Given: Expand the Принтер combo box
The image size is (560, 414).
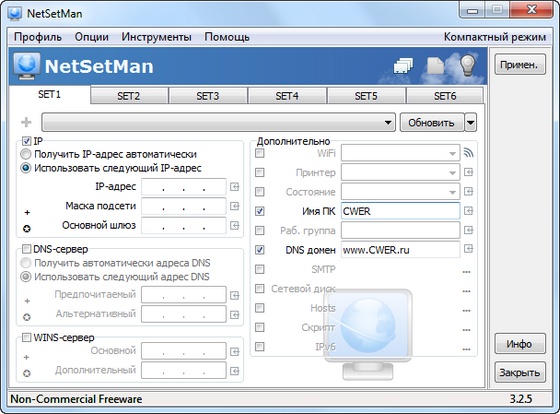Looking at the screenshot, I should [x=400, y=173].
